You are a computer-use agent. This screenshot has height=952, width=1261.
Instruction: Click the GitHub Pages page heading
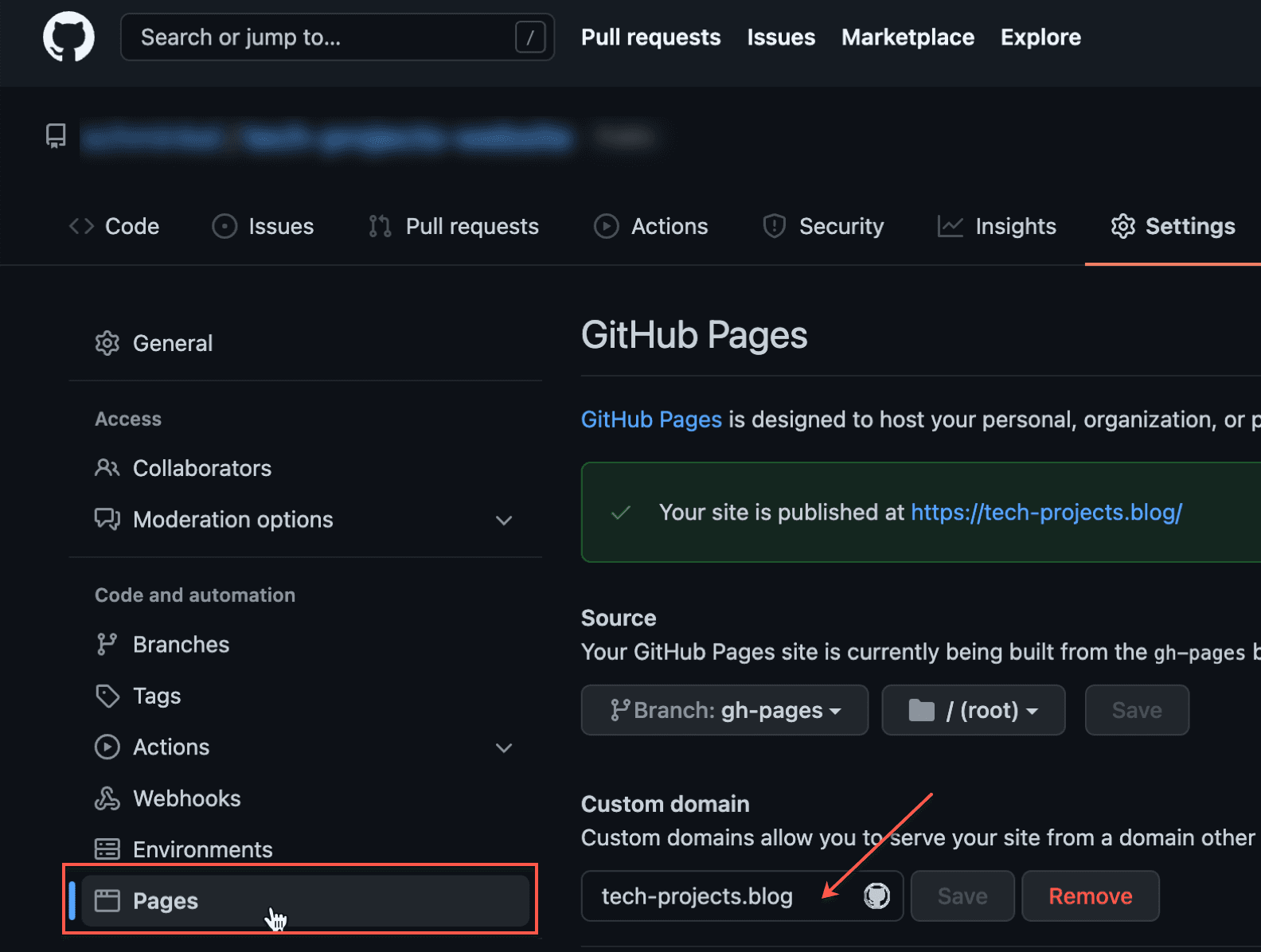coord(694,335)
